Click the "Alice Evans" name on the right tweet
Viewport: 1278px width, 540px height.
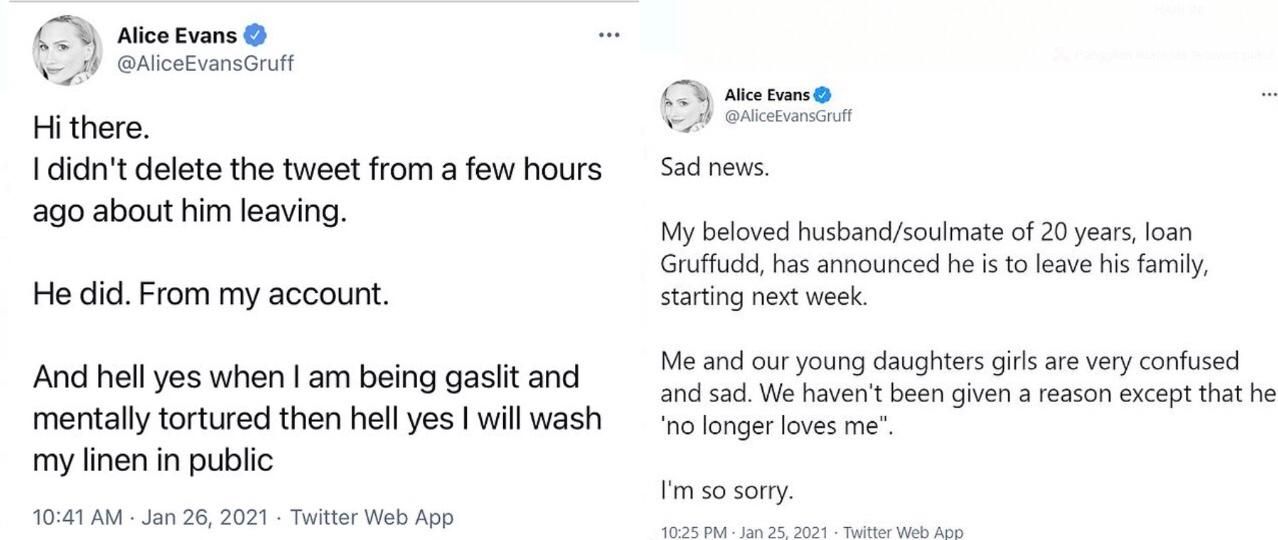click(x=767, y=95)
